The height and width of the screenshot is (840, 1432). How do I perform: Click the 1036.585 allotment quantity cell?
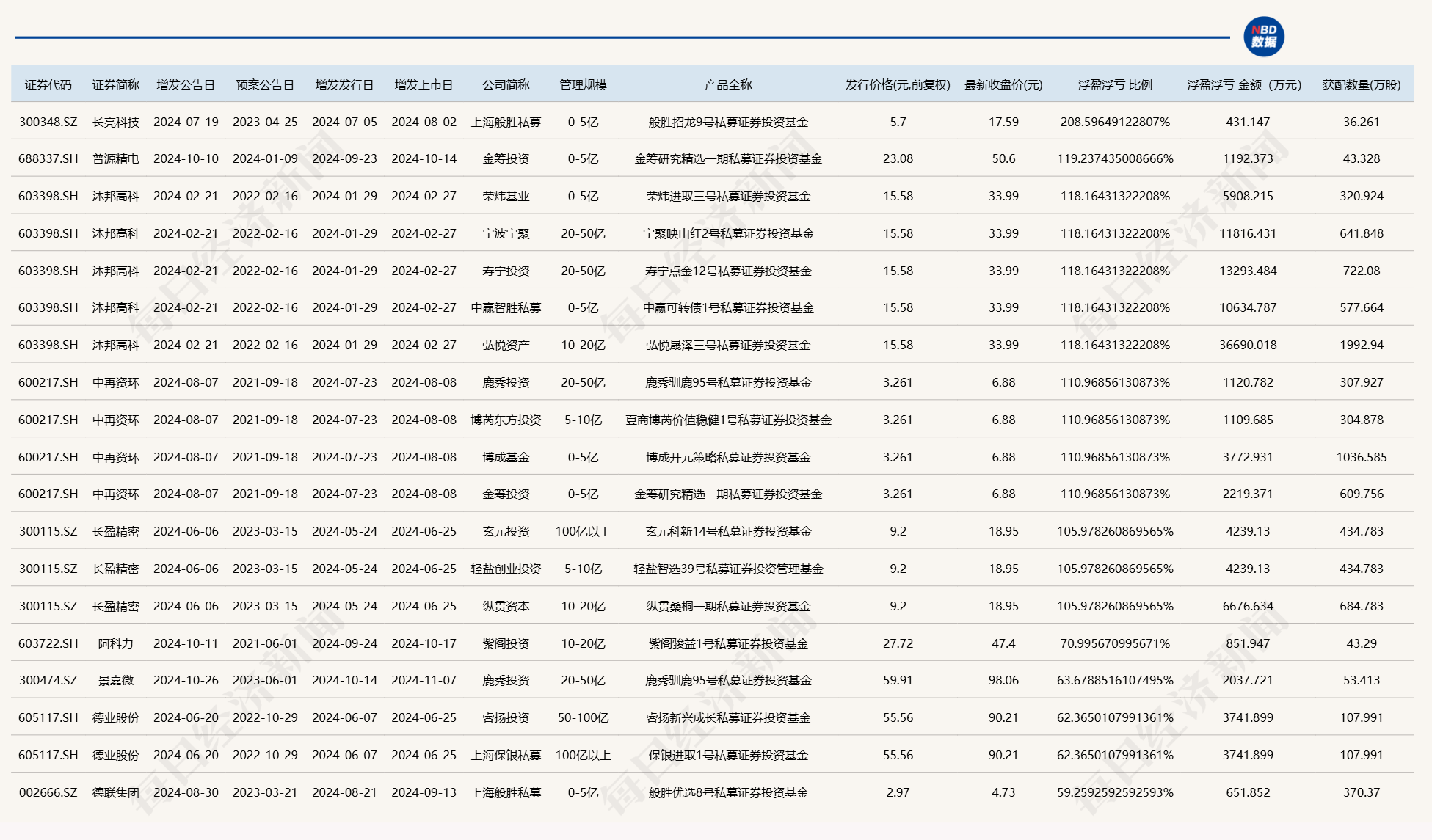[1362, 457]
